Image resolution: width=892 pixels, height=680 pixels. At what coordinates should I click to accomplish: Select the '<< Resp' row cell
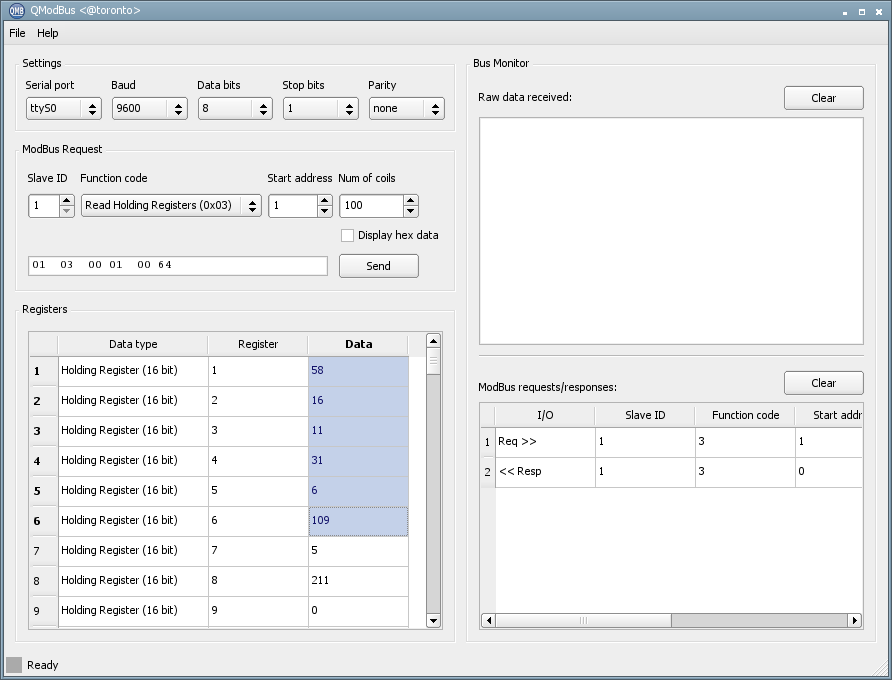pos(545,472)
